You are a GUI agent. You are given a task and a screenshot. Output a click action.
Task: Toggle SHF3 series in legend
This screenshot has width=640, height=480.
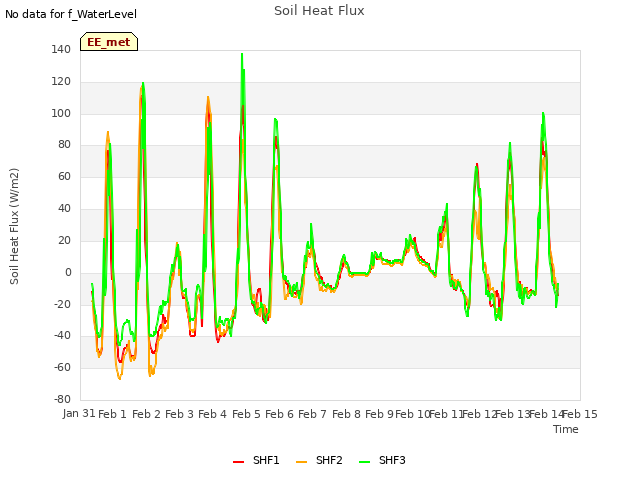382,460
